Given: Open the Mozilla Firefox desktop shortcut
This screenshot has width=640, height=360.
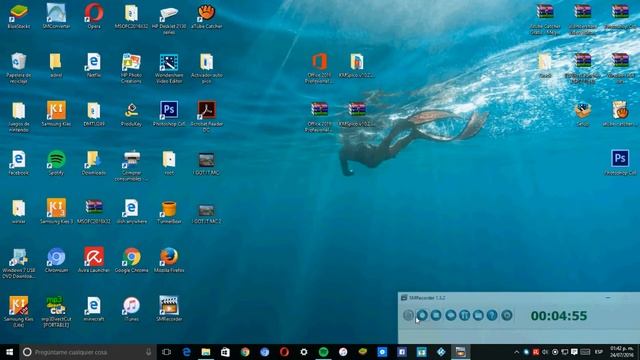Looking at the screenshot, I should 169,260.
